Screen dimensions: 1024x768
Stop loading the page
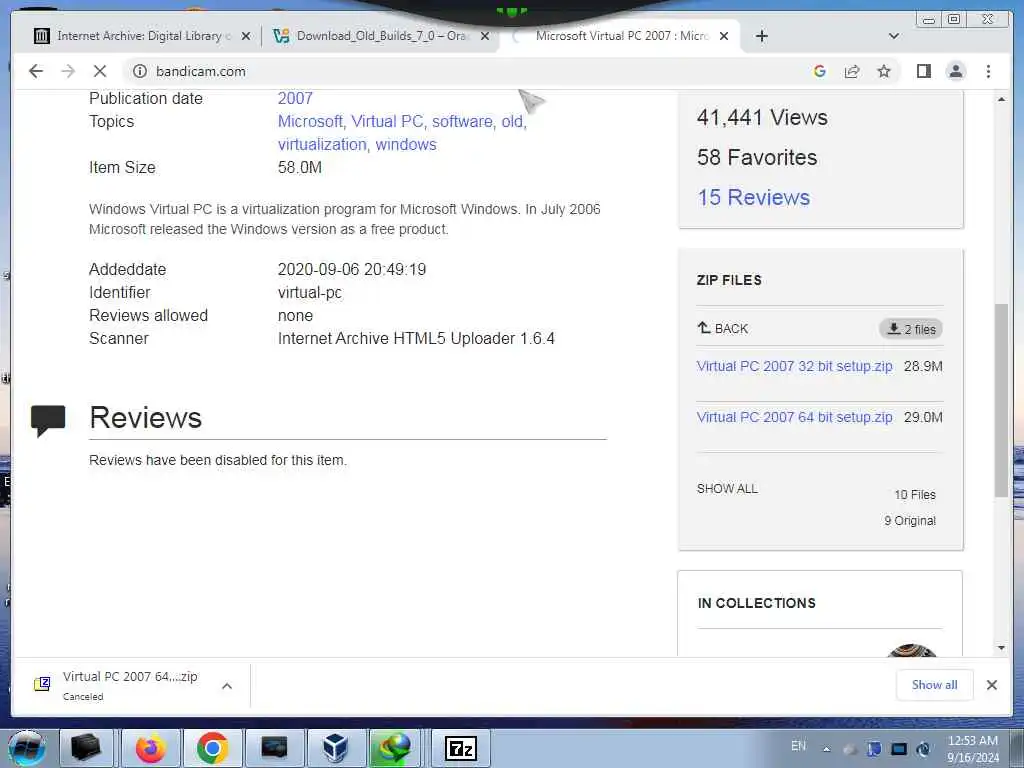(100, 71)
